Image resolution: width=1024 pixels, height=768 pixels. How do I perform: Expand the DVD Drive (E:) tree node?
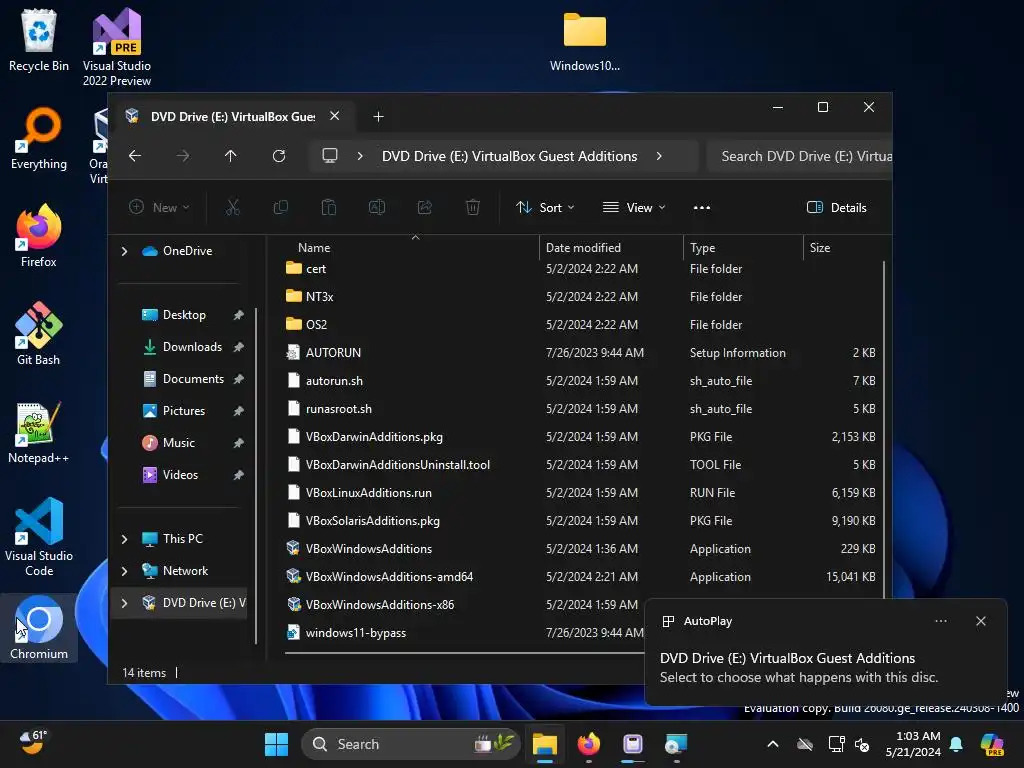pos(125,603)
